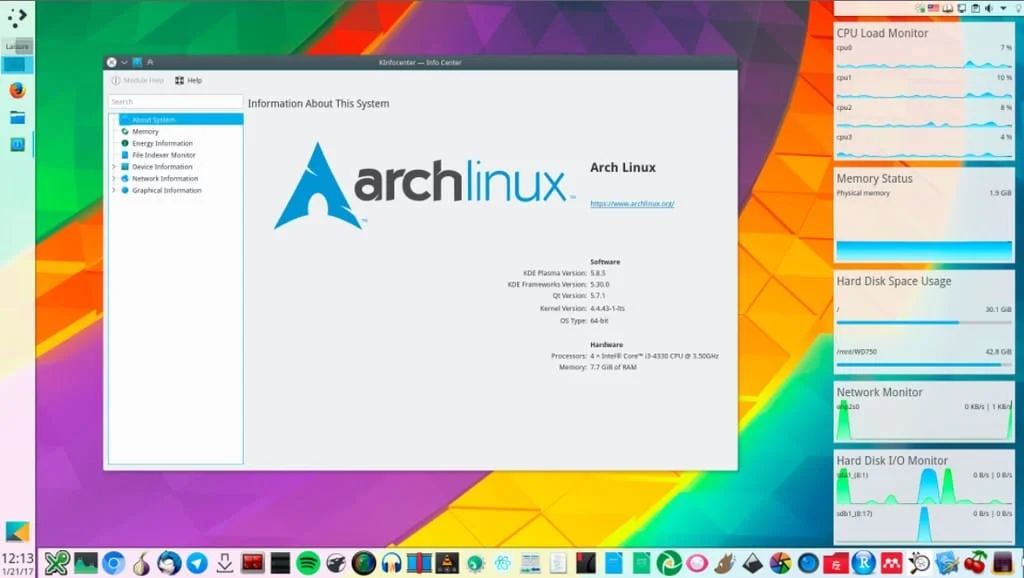The height and width of the screenshot is (578, 1024).
Task: Click the Leisure activity label in left panel
Action: point(17,46)
